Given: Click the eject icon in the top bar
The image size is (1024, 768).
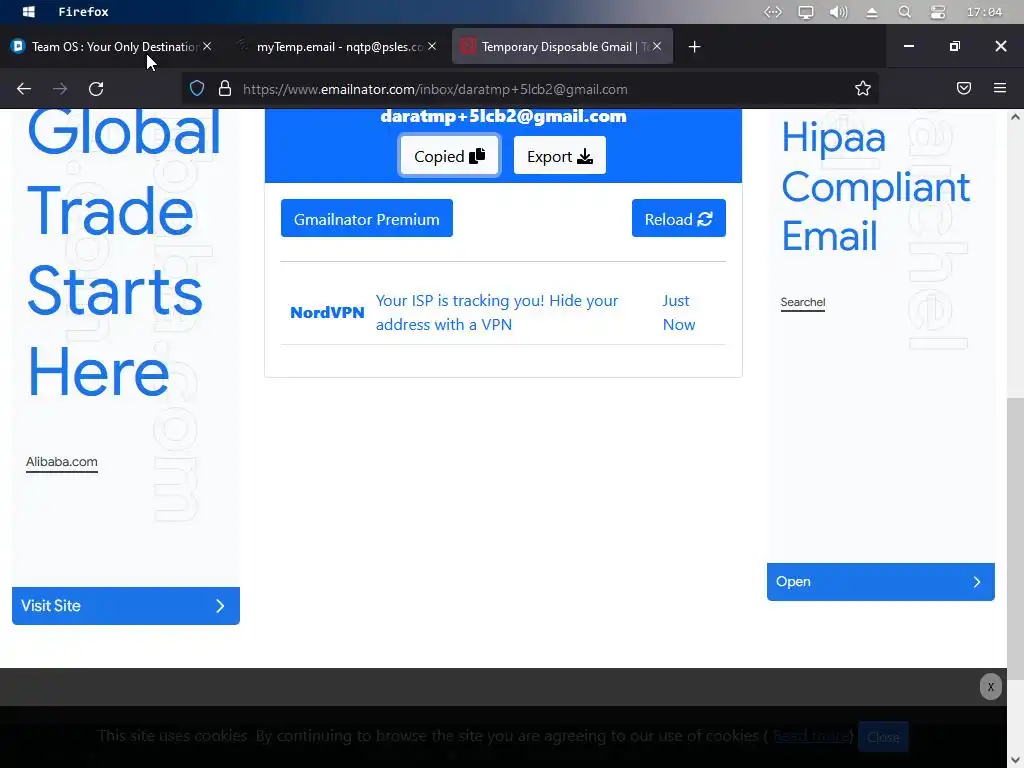Looking at the screenshot, I should coord(872,12).
